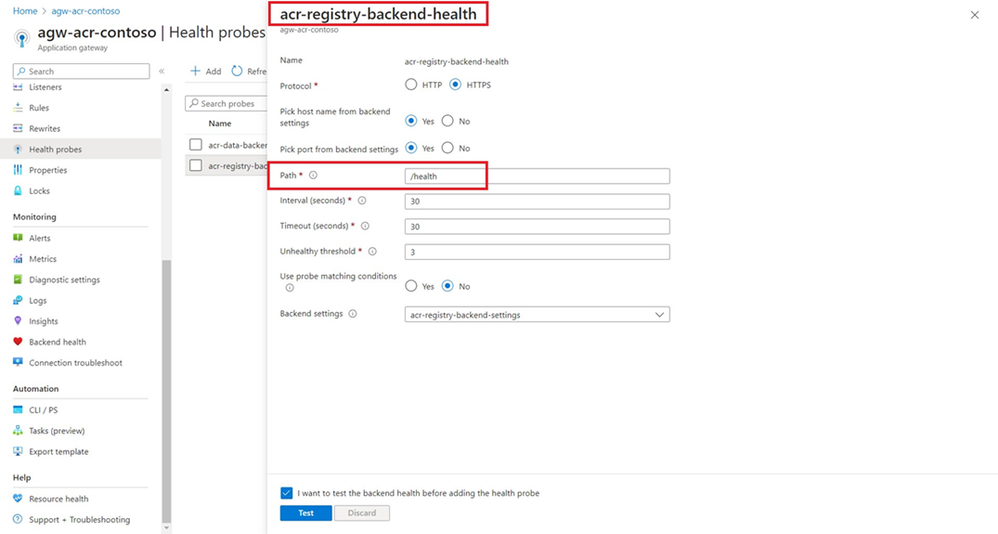Viewport: 998px width, 534px height.
Task: Click the Test button
Action: point(306,513)
